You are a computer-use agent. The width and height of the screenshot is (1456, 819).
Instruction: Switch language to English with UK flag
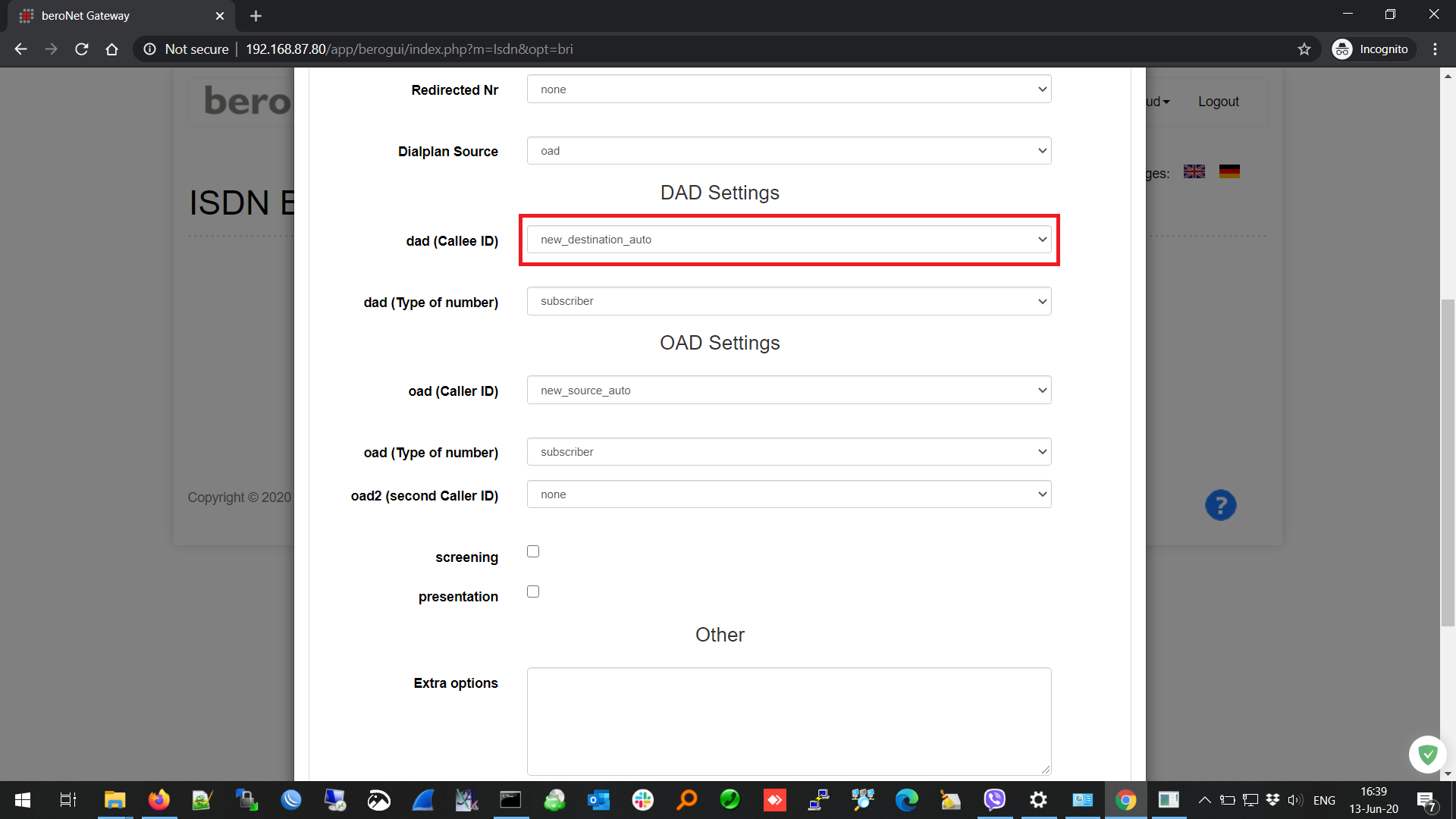click(x=1194, y=171)
